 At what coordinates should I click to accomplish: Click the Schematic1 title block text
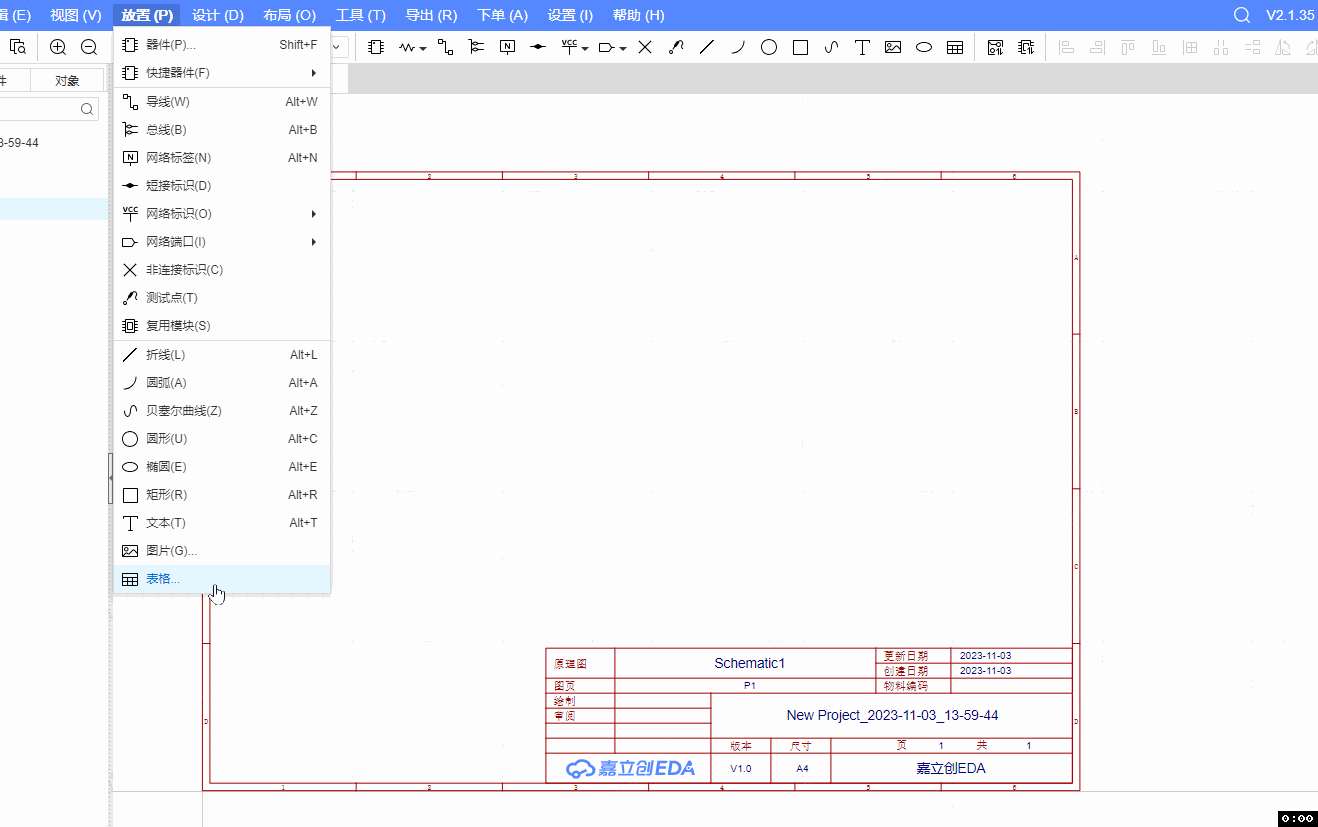[x=750, y=663]
